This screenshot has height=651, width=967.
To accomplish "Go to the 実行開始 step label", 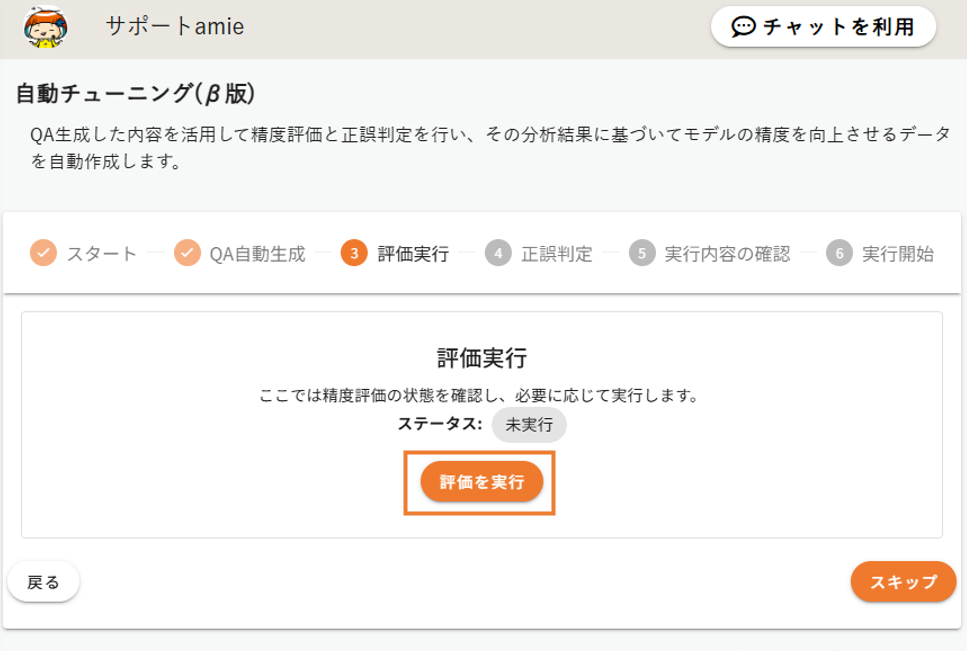I will pos(898,254).
